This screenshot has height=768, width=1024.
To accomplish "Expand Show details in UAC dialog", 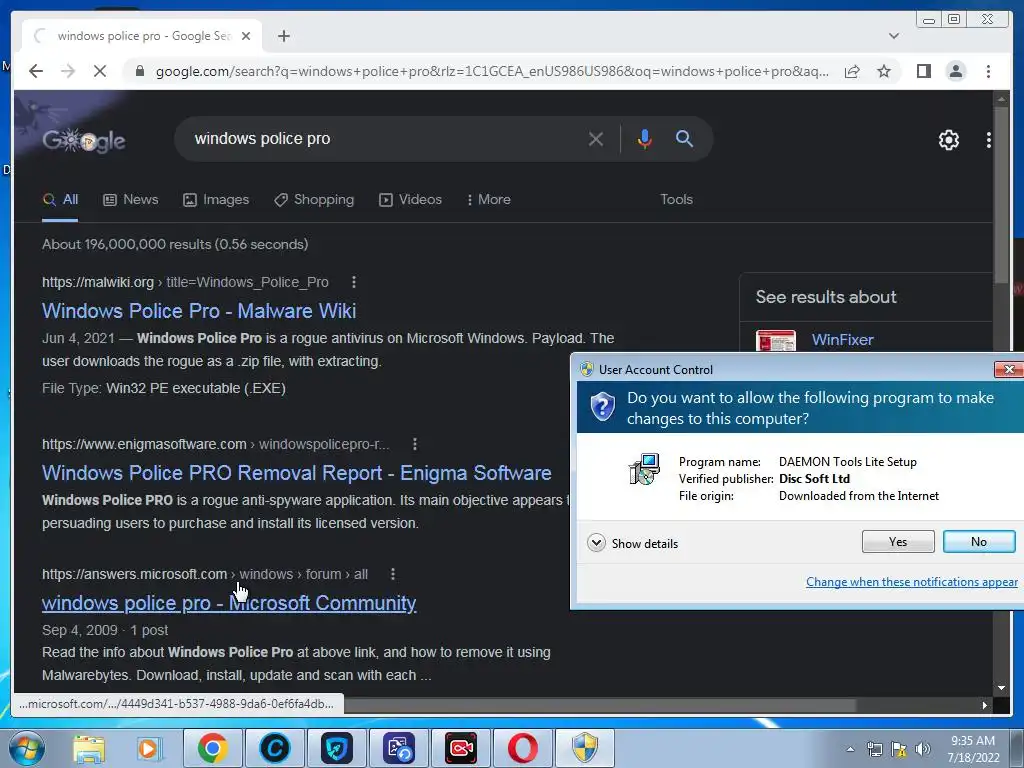I will coord(632,543).
